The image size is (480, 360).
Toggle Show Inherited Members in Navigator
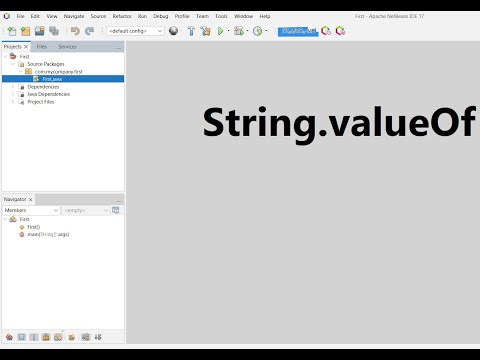pos(9,337)
